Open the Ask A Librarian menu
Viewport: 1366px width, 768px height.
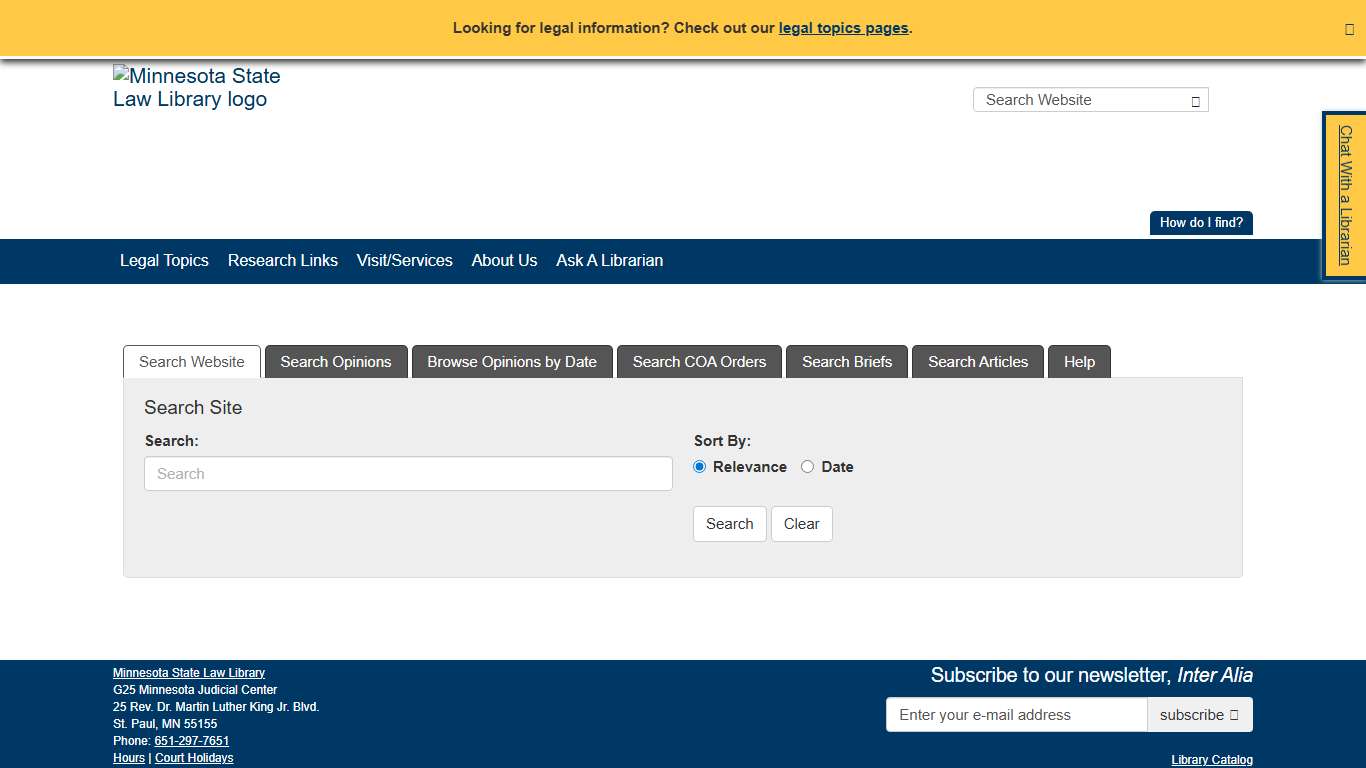coord(609,261)
